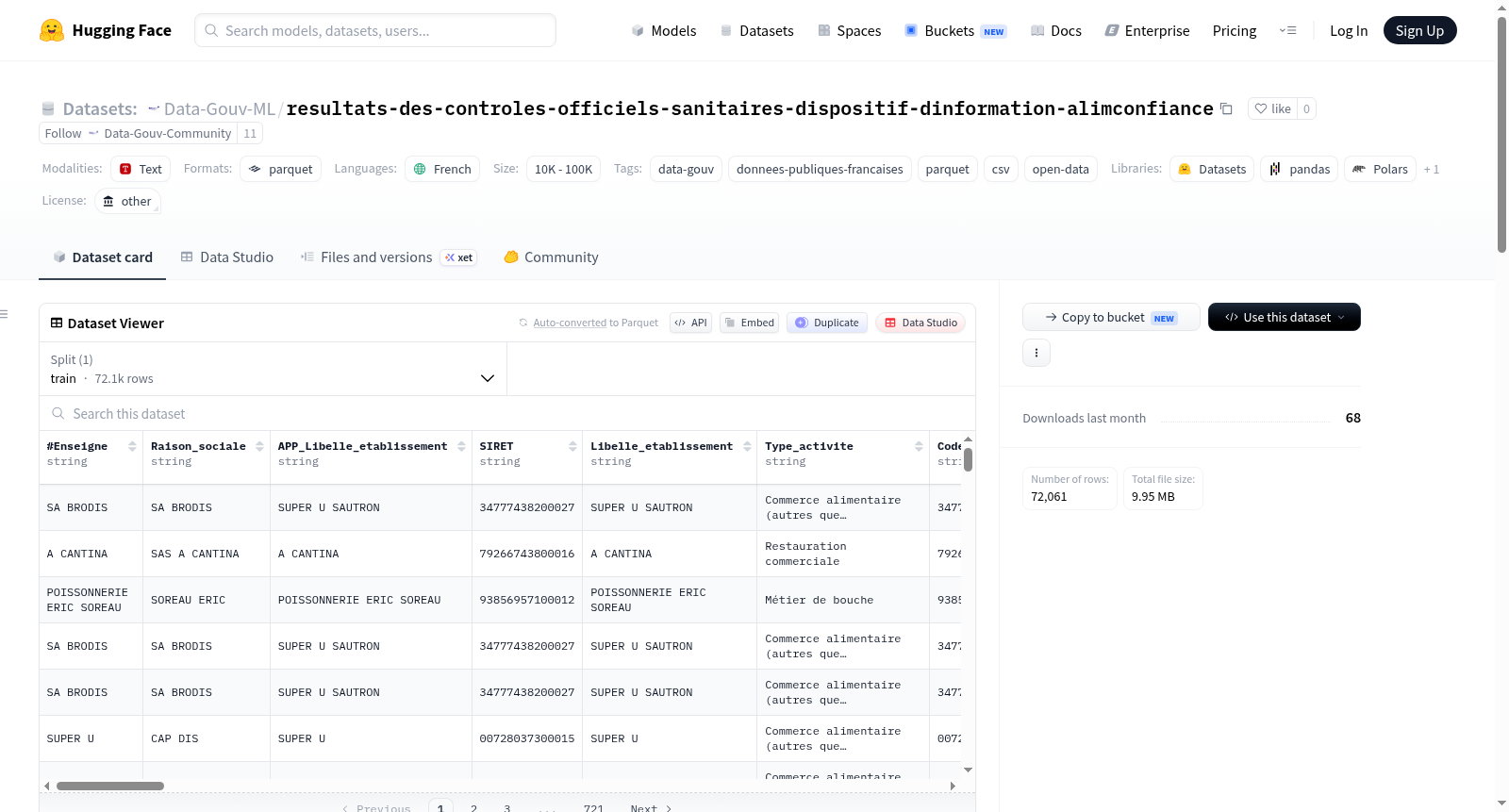Click the 10K - 100K size tag

[x=563, y=169]
